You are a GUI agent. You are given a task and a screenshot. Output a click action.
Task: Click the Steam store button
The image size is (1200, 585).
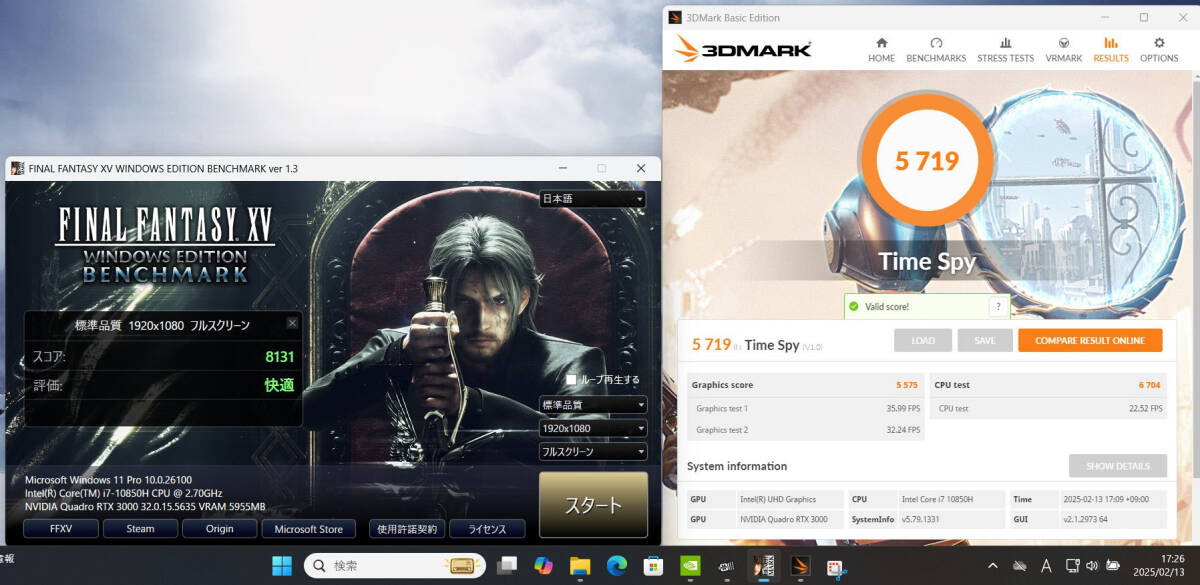pyautogui.click(x=140, y=529)
